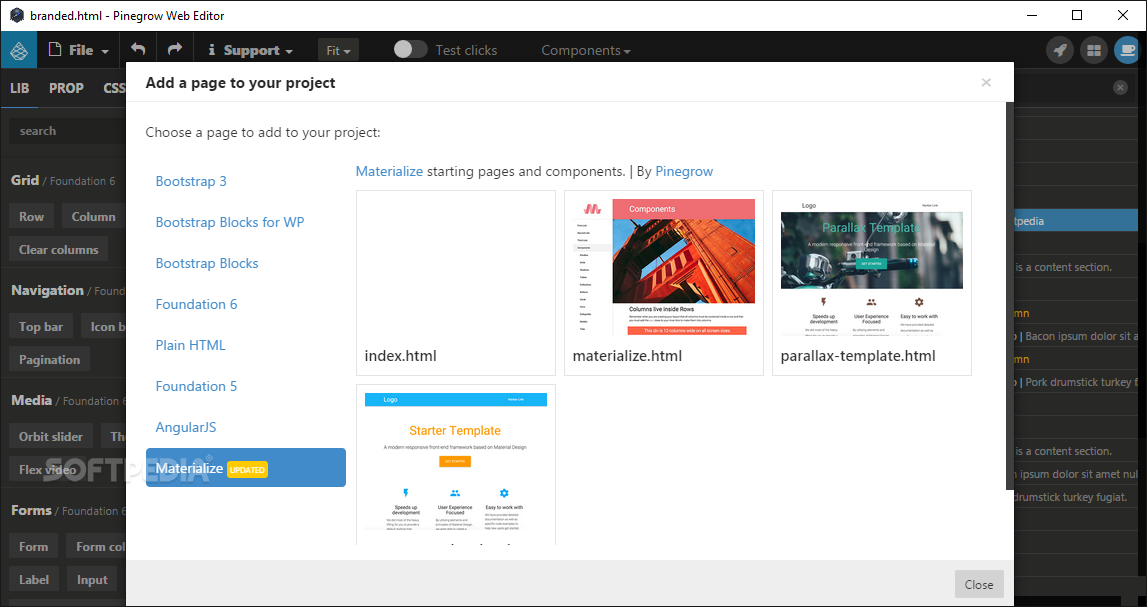This screenshot has width=1147, height=607.
Task: Open the Support dropdown menu
Action: tap(250, 50)
